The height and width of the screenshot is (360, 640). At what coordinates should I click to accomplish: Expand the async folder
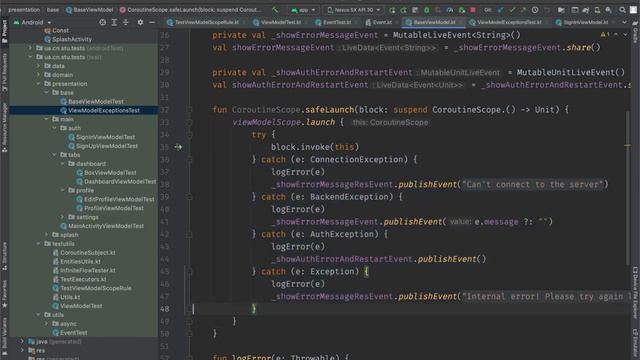click(x=47, y=324)
